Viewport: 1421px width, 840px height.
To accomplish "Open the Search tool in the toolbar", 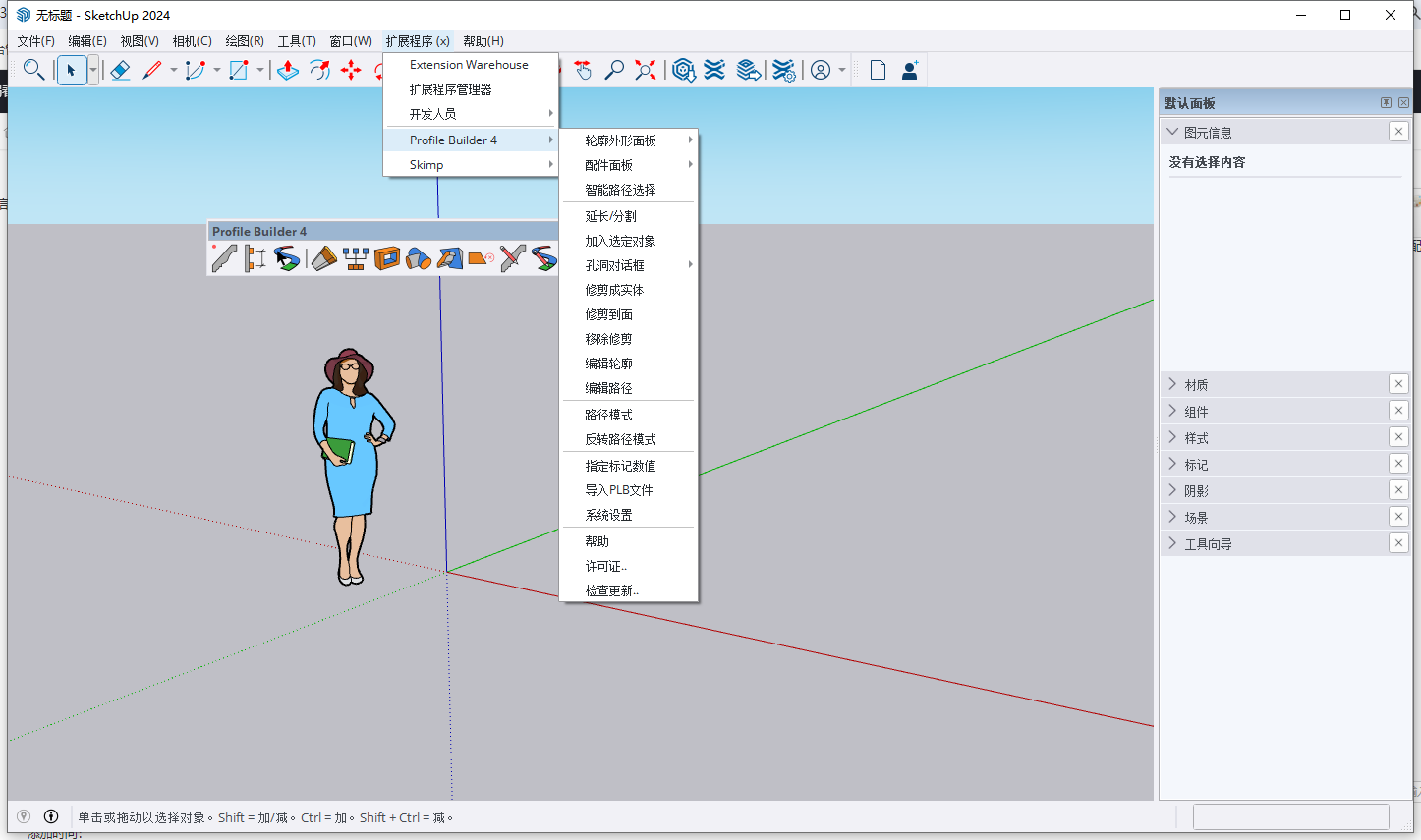I will point(33,70).
